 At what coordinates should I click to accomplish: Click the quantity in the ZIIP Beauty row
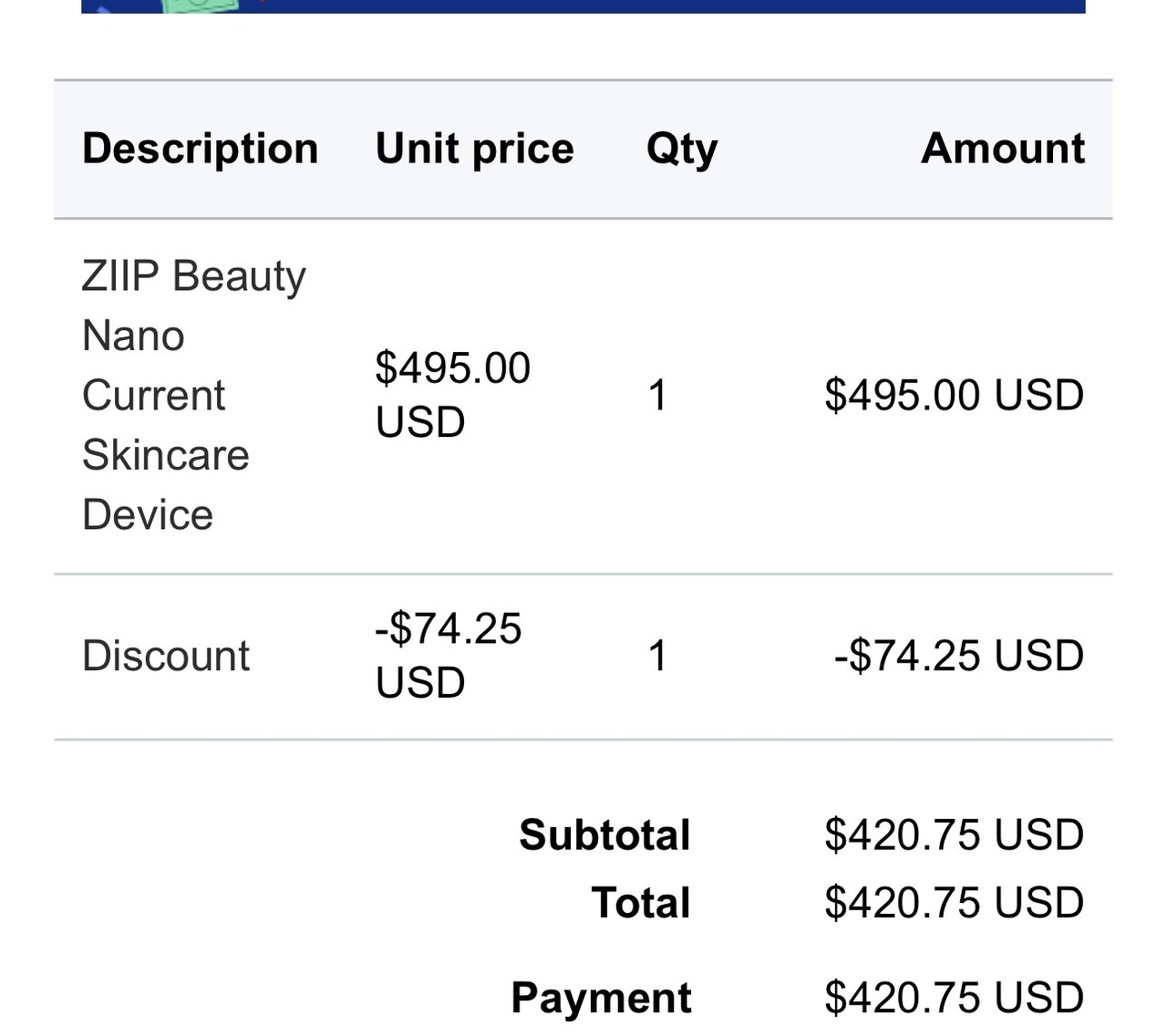[657, 396]
